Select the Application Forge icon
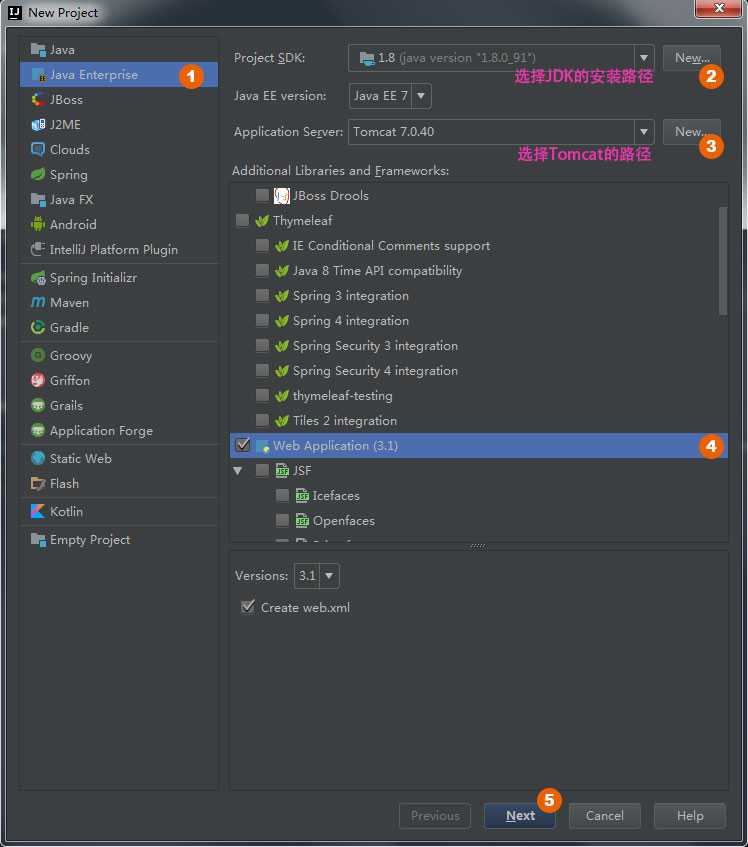The width and height of the screenshot is (748, 847). [x=38, y=431]
